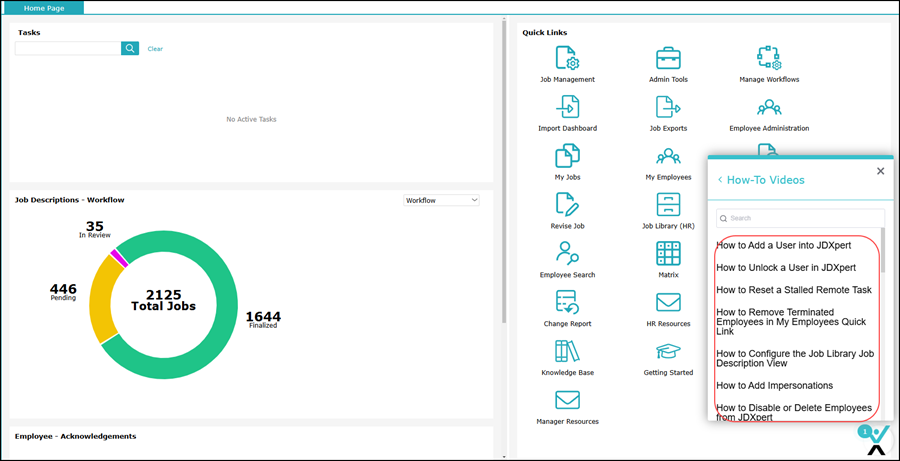The width and height of the screenshot is (900, 461).
Task: Expand the Workflow dropdown on chart
Action: pos(441,200)
